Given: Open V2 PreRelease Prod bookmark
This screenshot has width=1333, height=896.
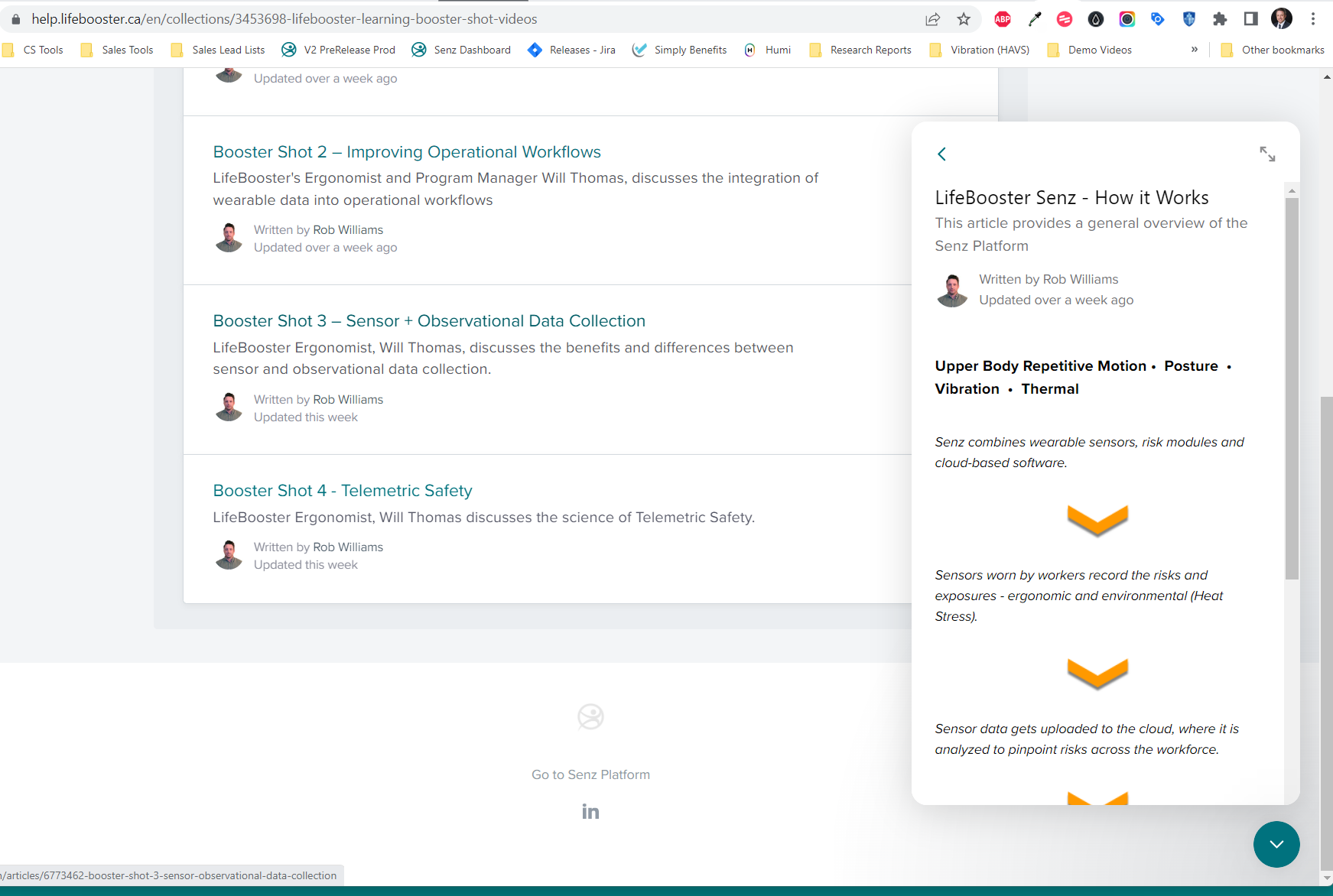Looking at the screenshot, I should pos(339,50).
